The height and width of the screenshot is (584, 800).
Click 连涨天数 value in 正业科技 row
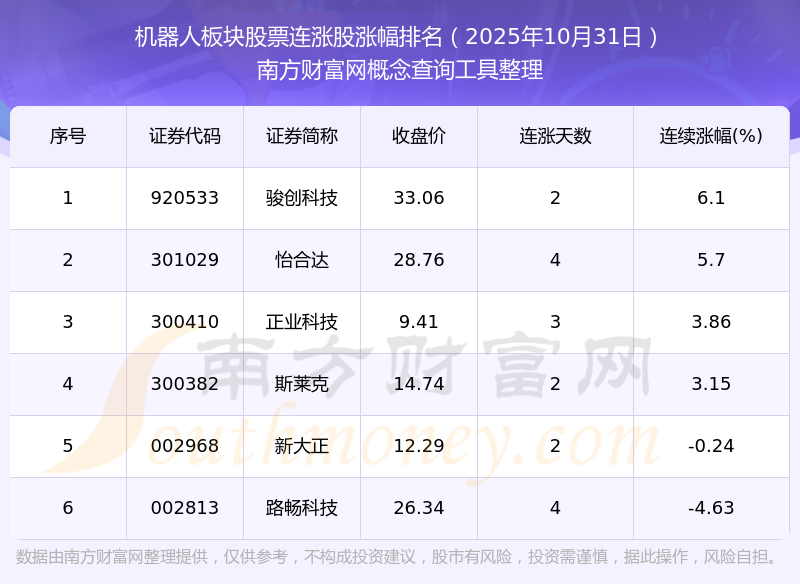555,322
